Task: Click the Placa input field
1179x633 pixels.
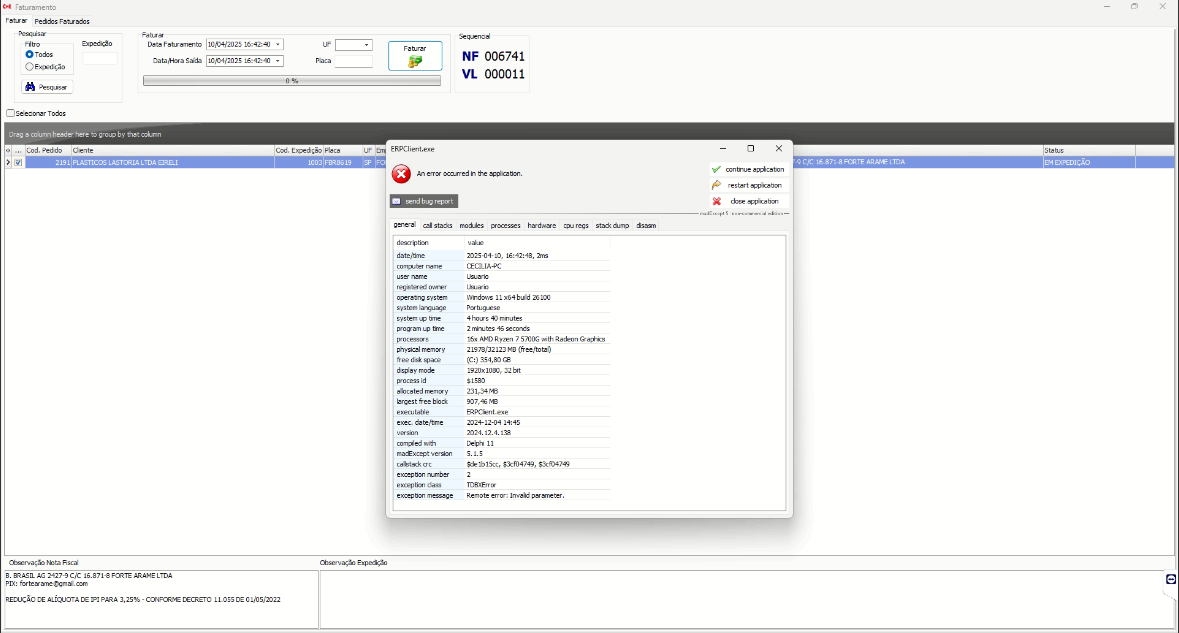Action: click(353, 61)
